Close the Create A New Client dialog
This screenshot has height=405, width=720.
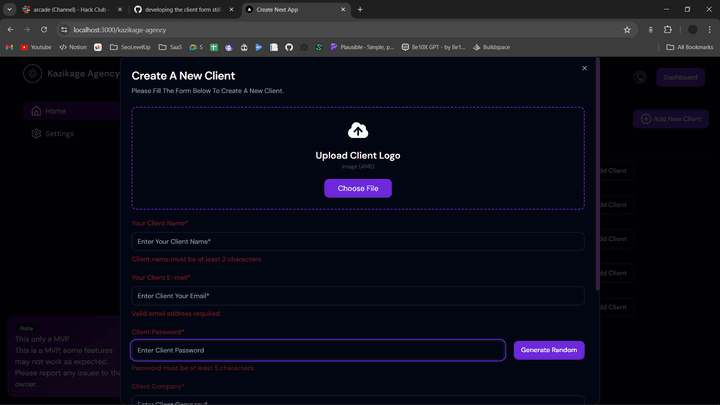(x=584, y=68)
